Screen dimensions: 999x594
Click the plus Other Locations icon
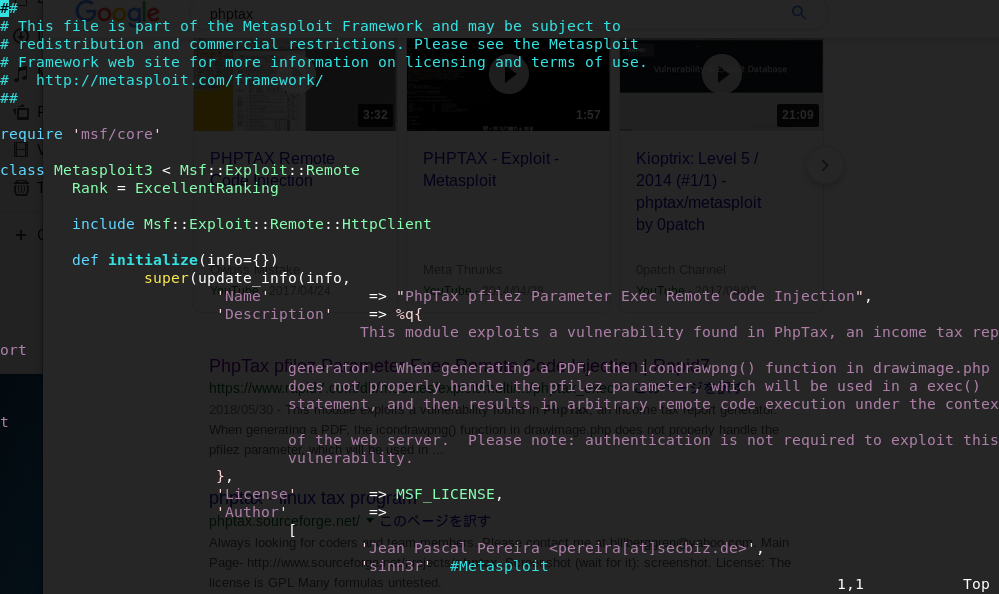click(21, 235)
